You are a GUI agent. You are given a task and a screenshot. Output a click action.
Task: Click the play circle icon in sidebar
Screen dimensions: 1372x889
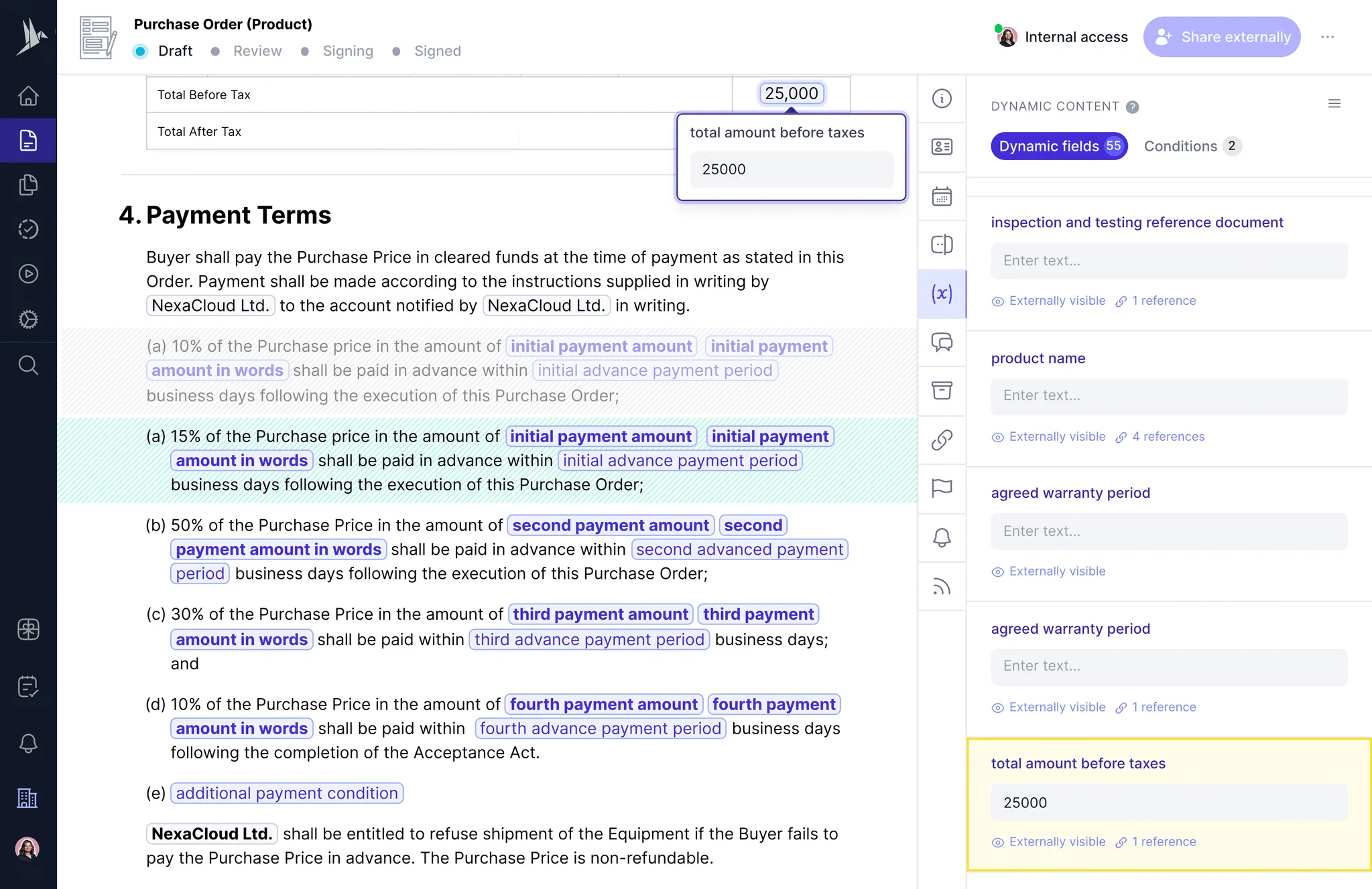pos(28,273)
